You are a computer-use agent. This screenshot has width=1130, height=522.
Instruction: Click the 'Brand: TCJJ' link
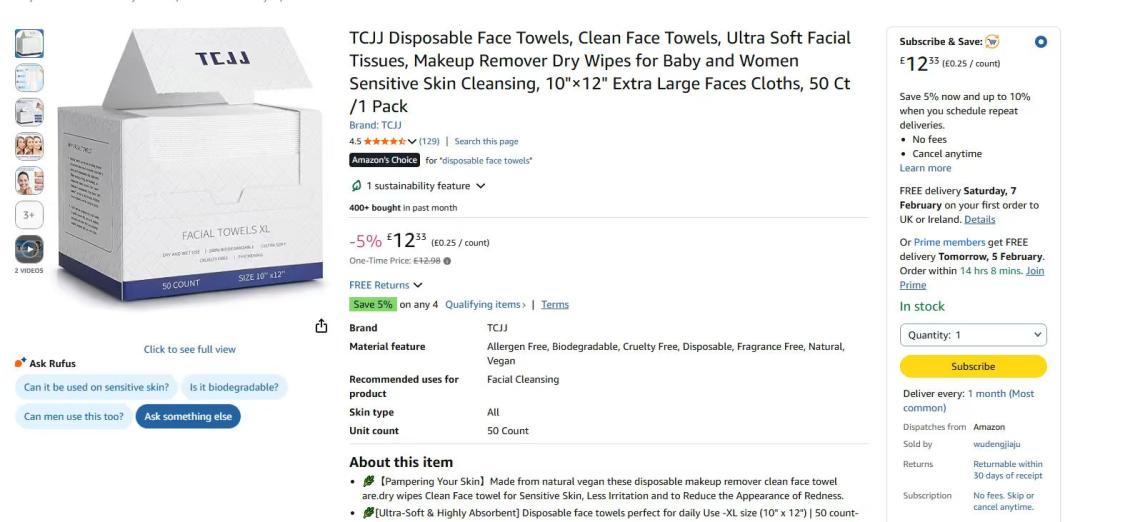point(375,125)
